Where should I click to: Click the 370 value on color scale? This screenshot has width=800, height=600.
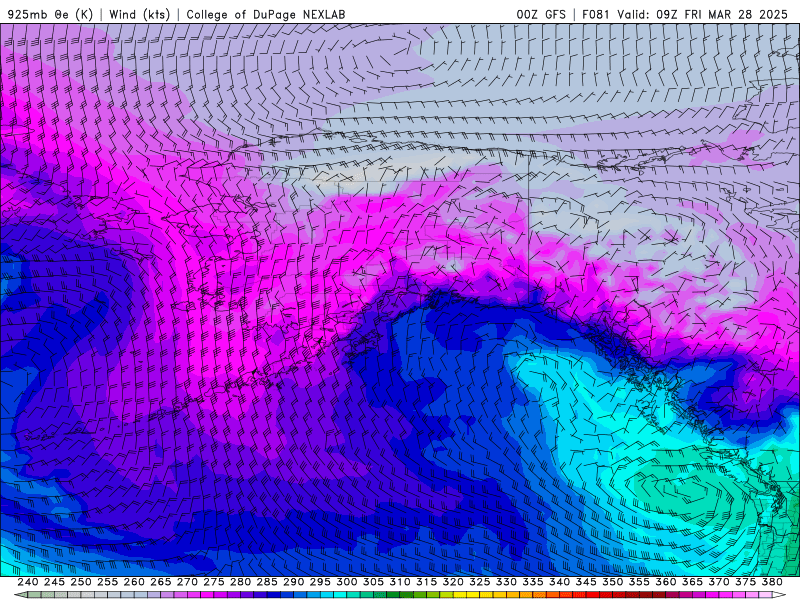719,582
